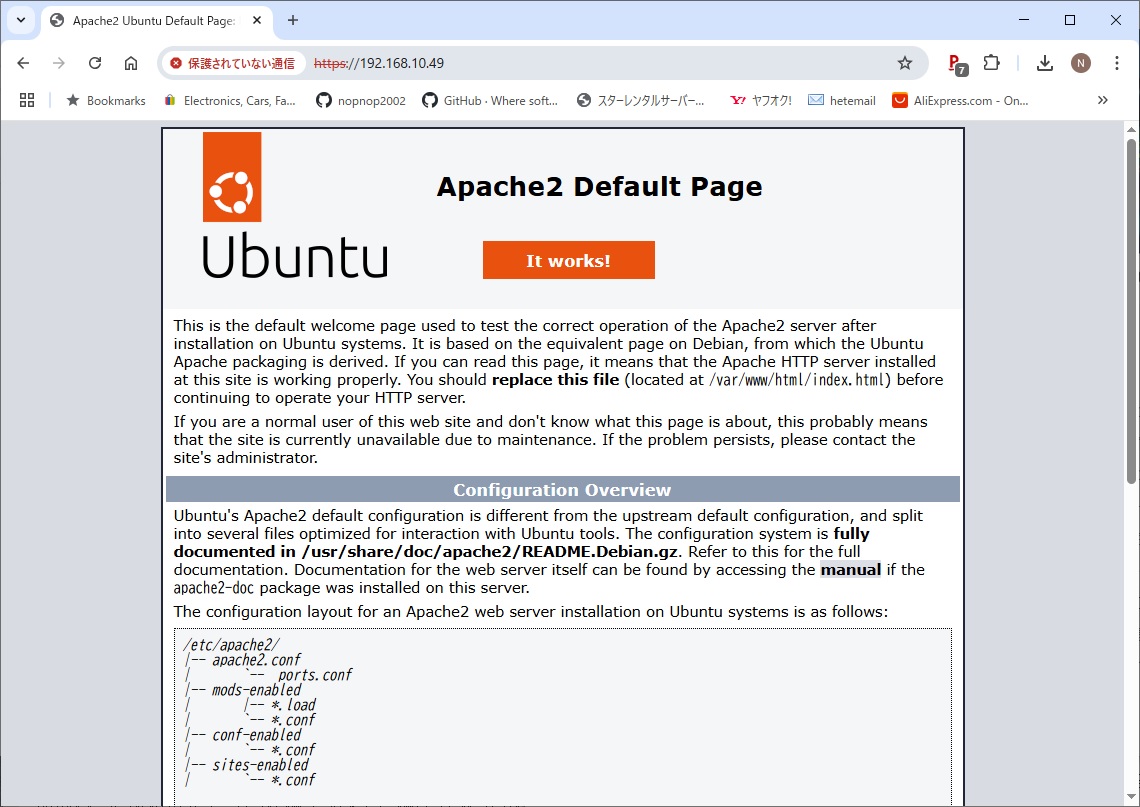Bookmark this page with the star icon
Image resolution: width=1140 pixels, height=807 pixels.
(x=904, y=63)
